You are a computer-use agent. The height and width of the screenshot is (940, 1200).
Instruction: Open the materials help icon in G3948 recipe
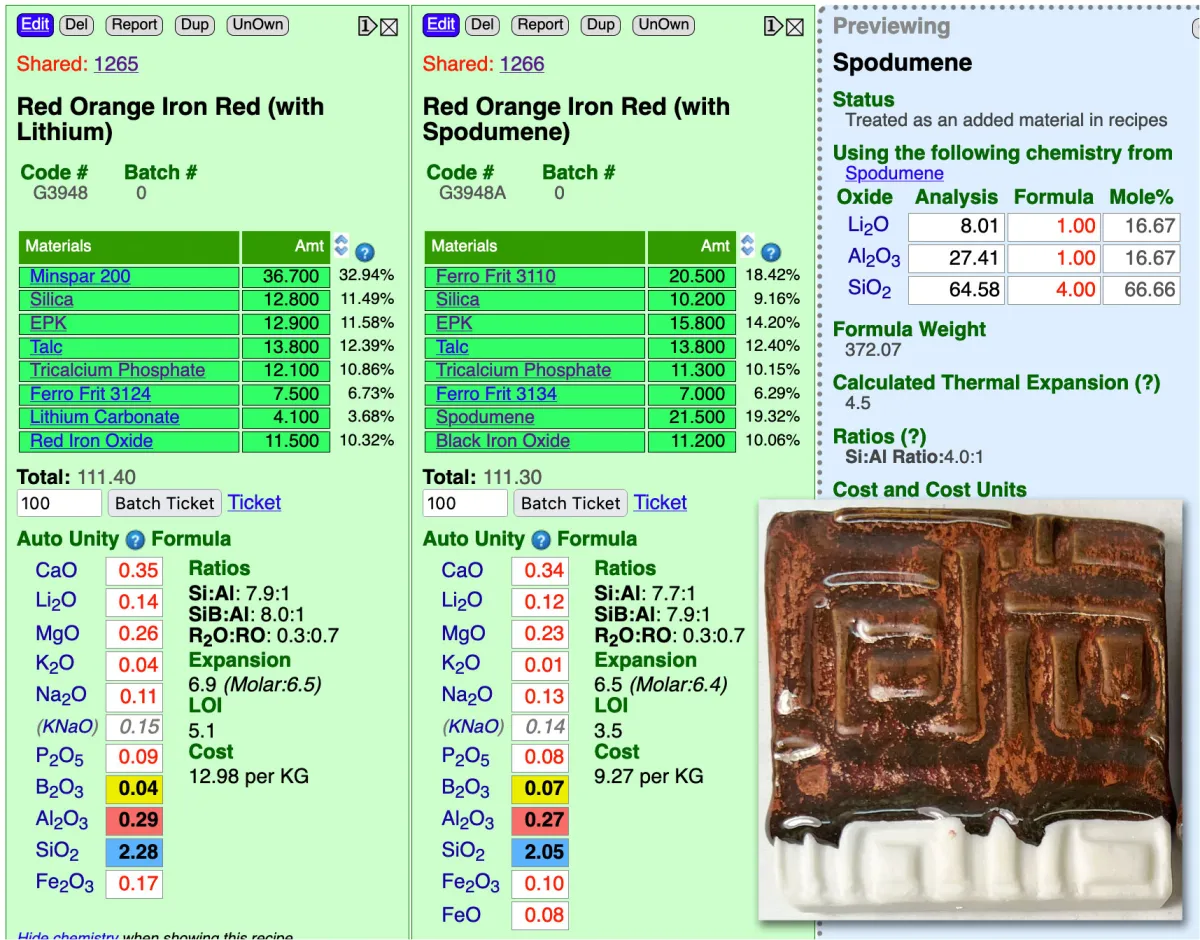pos(365,252)
